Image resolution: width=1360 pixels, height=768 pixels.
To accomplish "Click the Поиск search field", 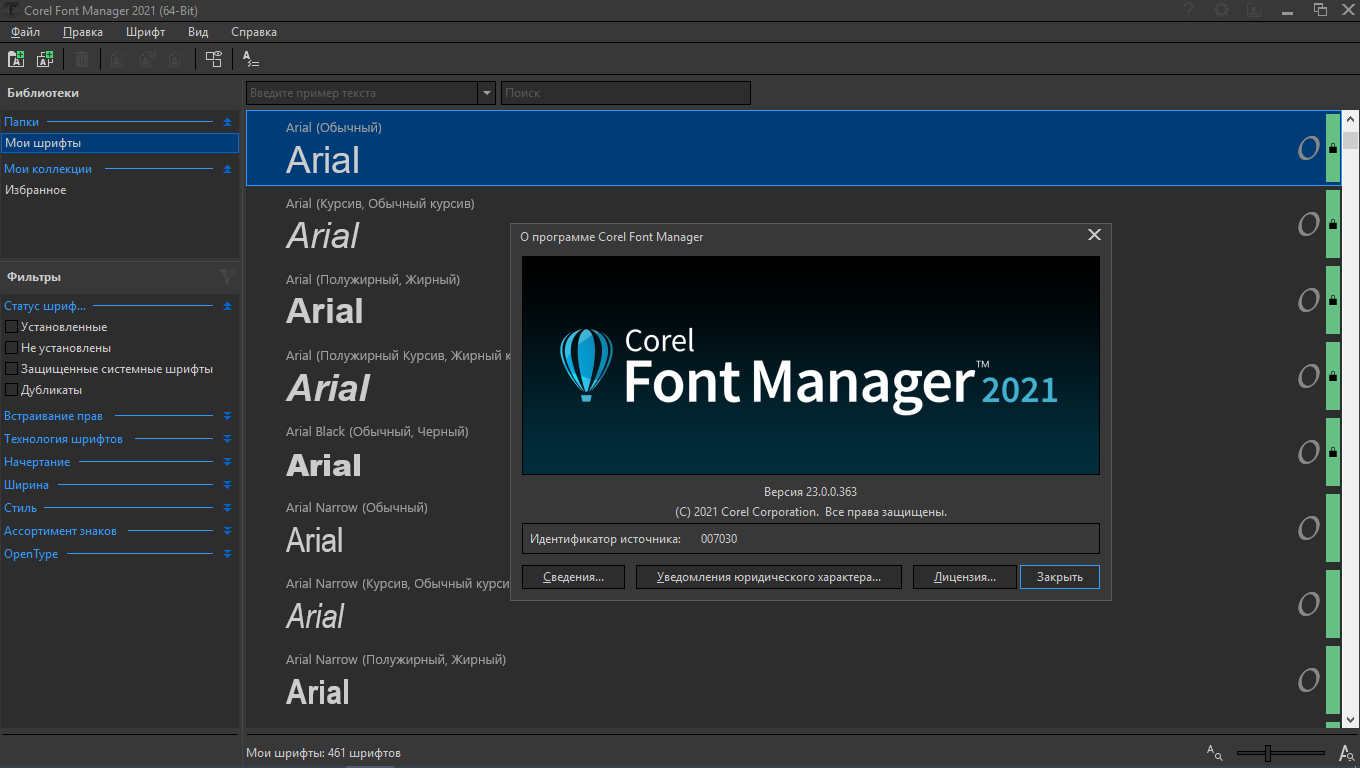I will (x=625, y=93).
